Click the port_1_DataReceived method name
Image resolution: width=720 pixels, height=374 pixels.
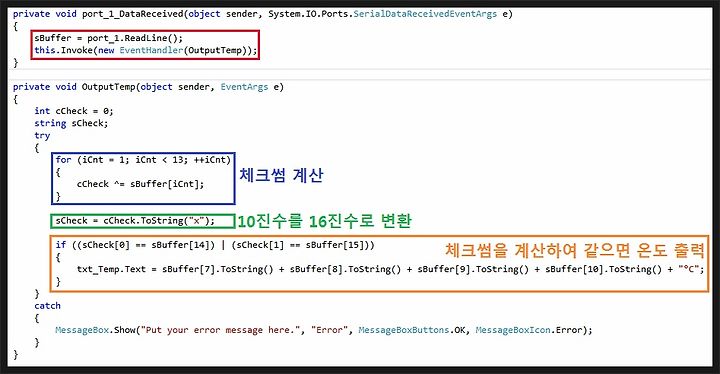pyautogui.click(x=133, y=14)
